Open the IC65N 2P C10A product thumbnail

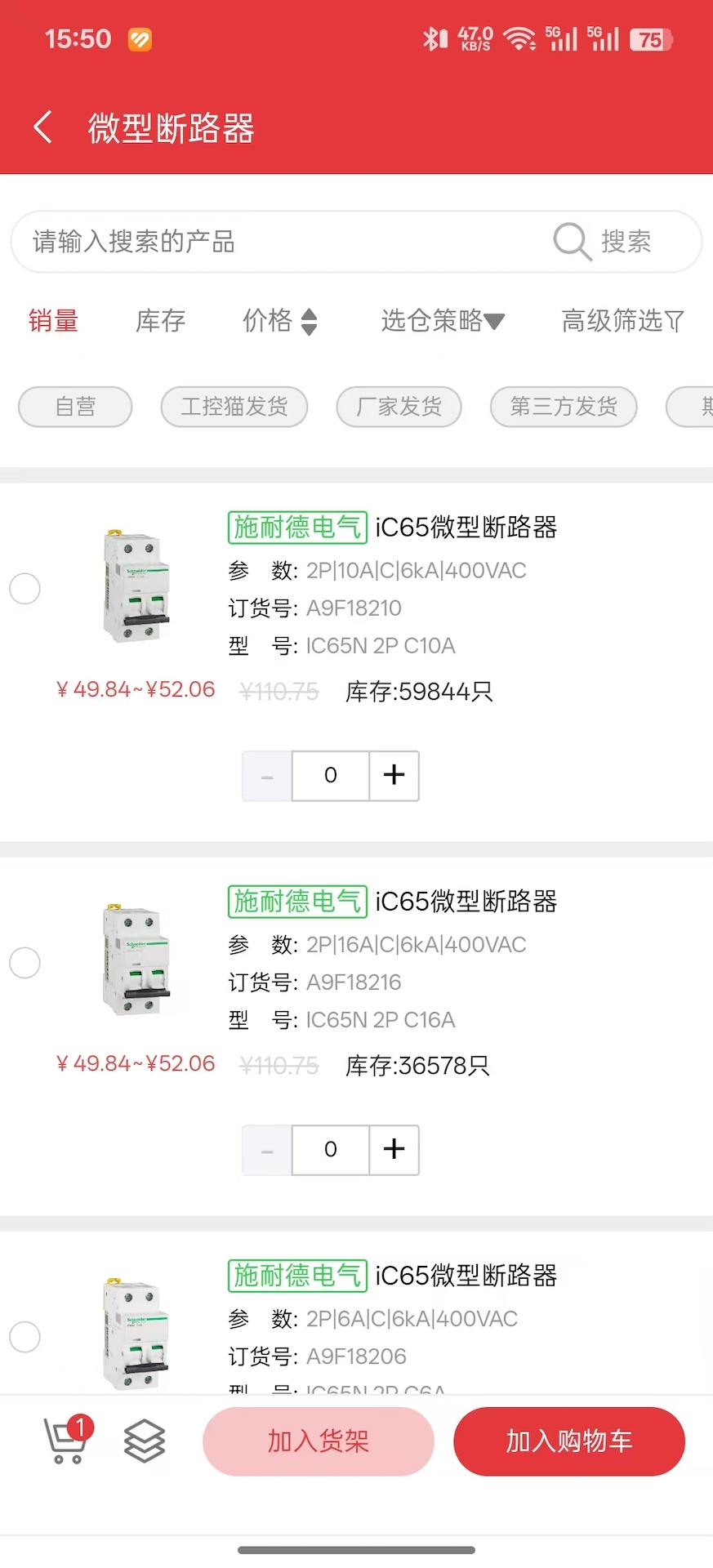tap(136, 586)
